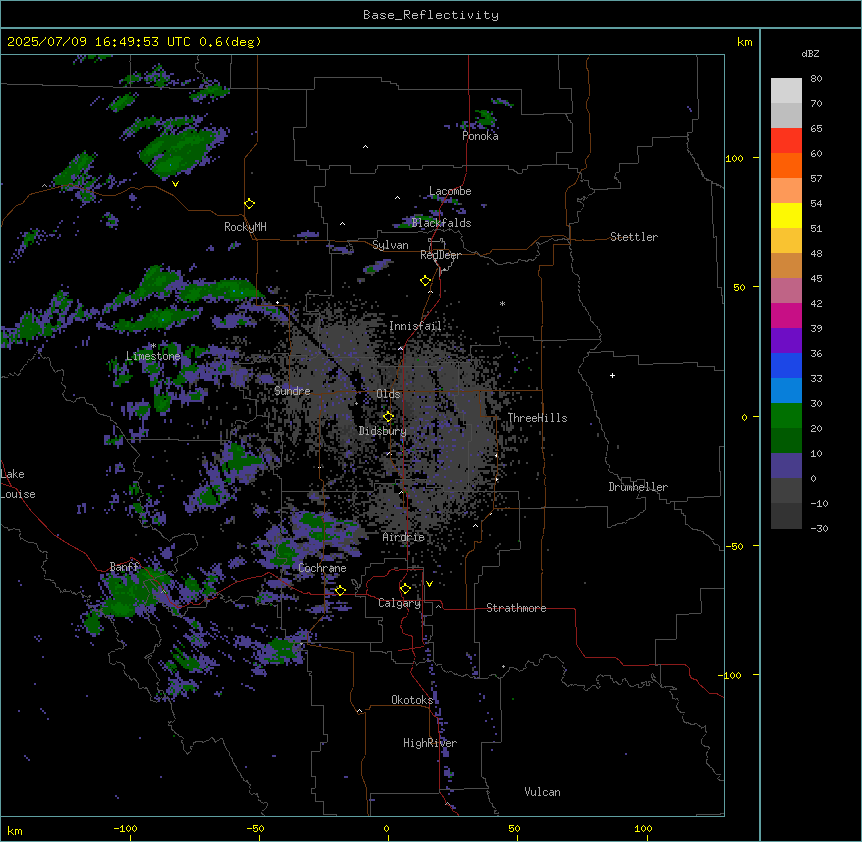
Task: Select the Banff label on the map
Action: 125,567
